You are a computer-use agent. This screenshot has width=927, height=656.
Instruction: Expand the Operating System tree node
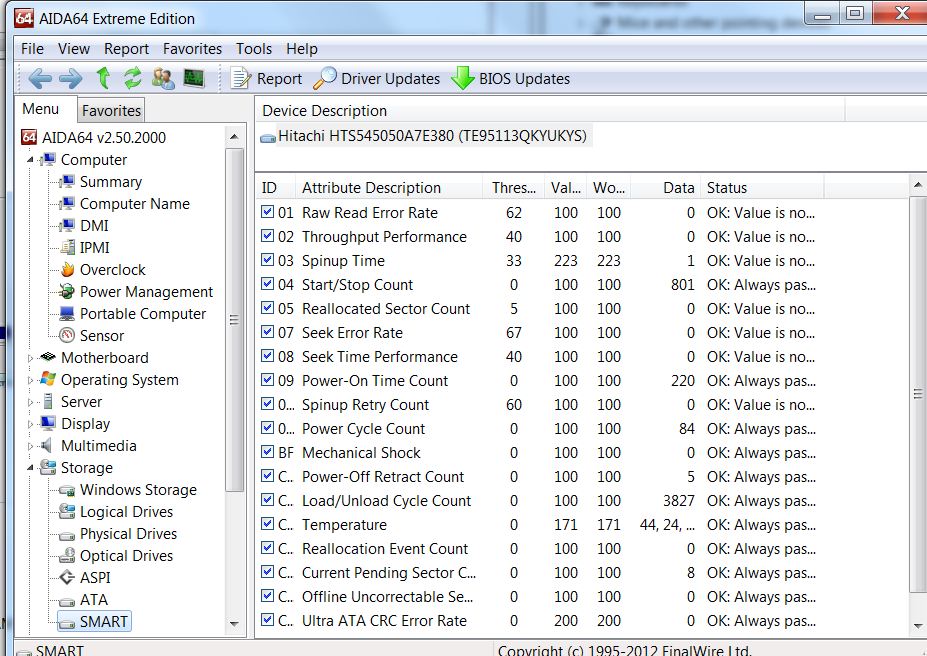coord(30,380)
